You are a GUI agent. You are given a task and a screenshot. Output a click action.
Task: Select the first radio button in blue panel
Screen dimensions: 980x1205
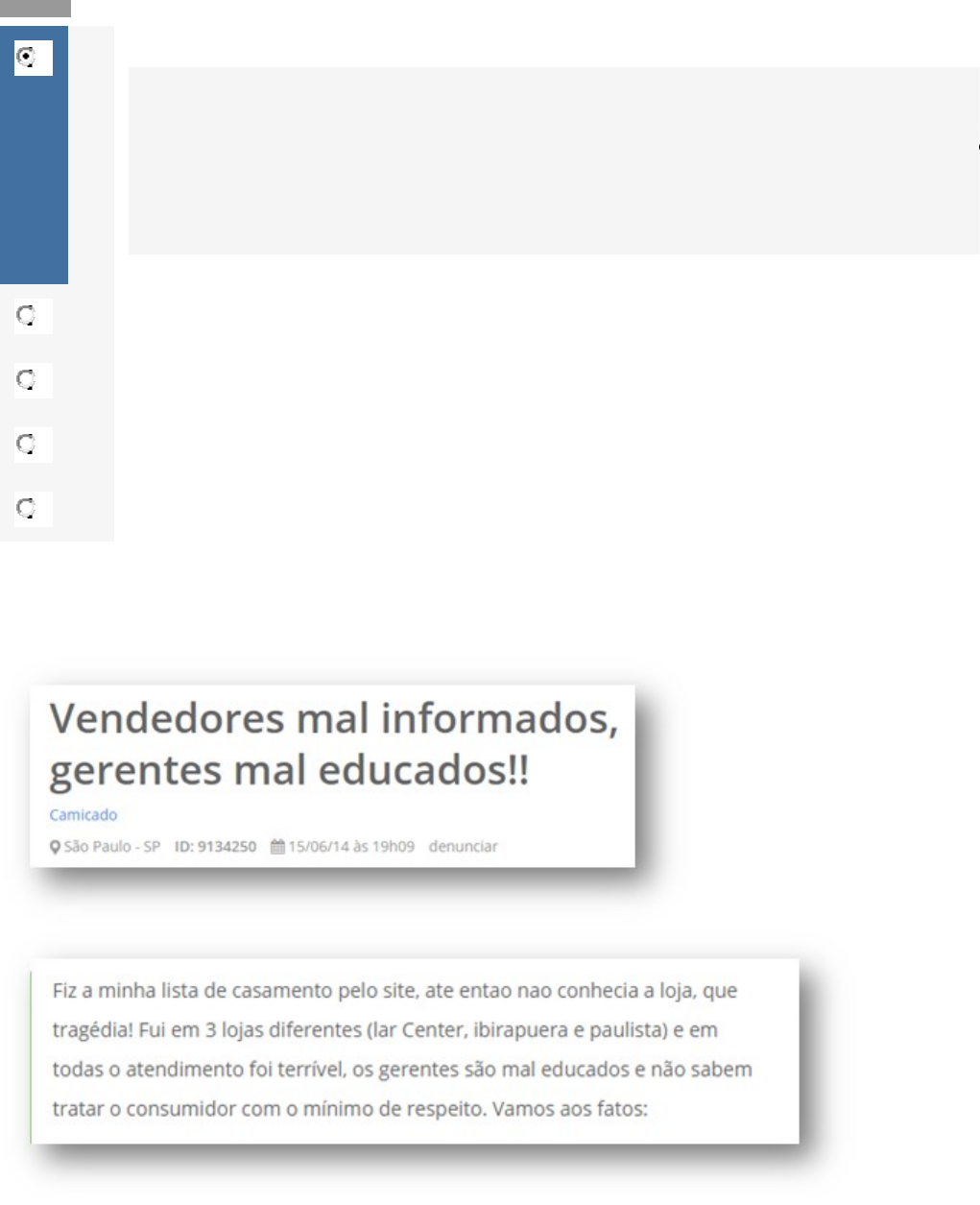pos(27,58)
